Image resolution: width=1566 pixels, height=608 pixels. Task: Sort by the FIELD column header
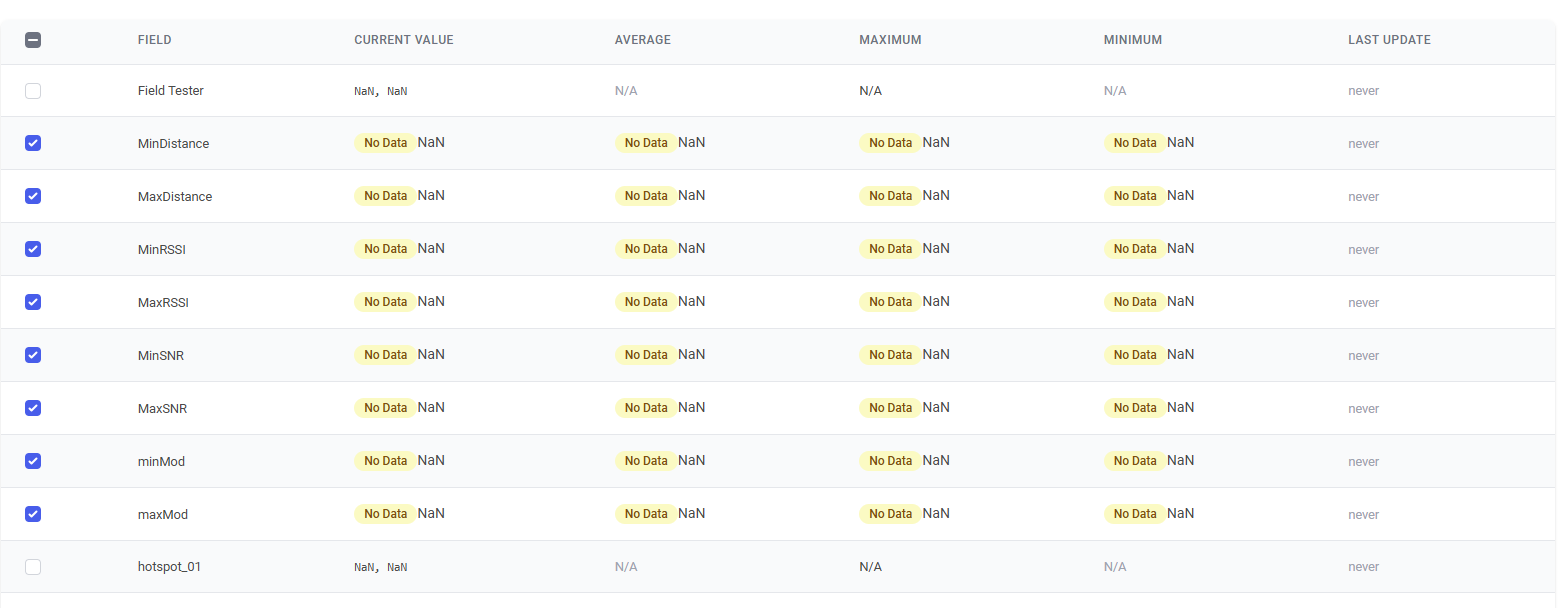(x=155, y=40)
